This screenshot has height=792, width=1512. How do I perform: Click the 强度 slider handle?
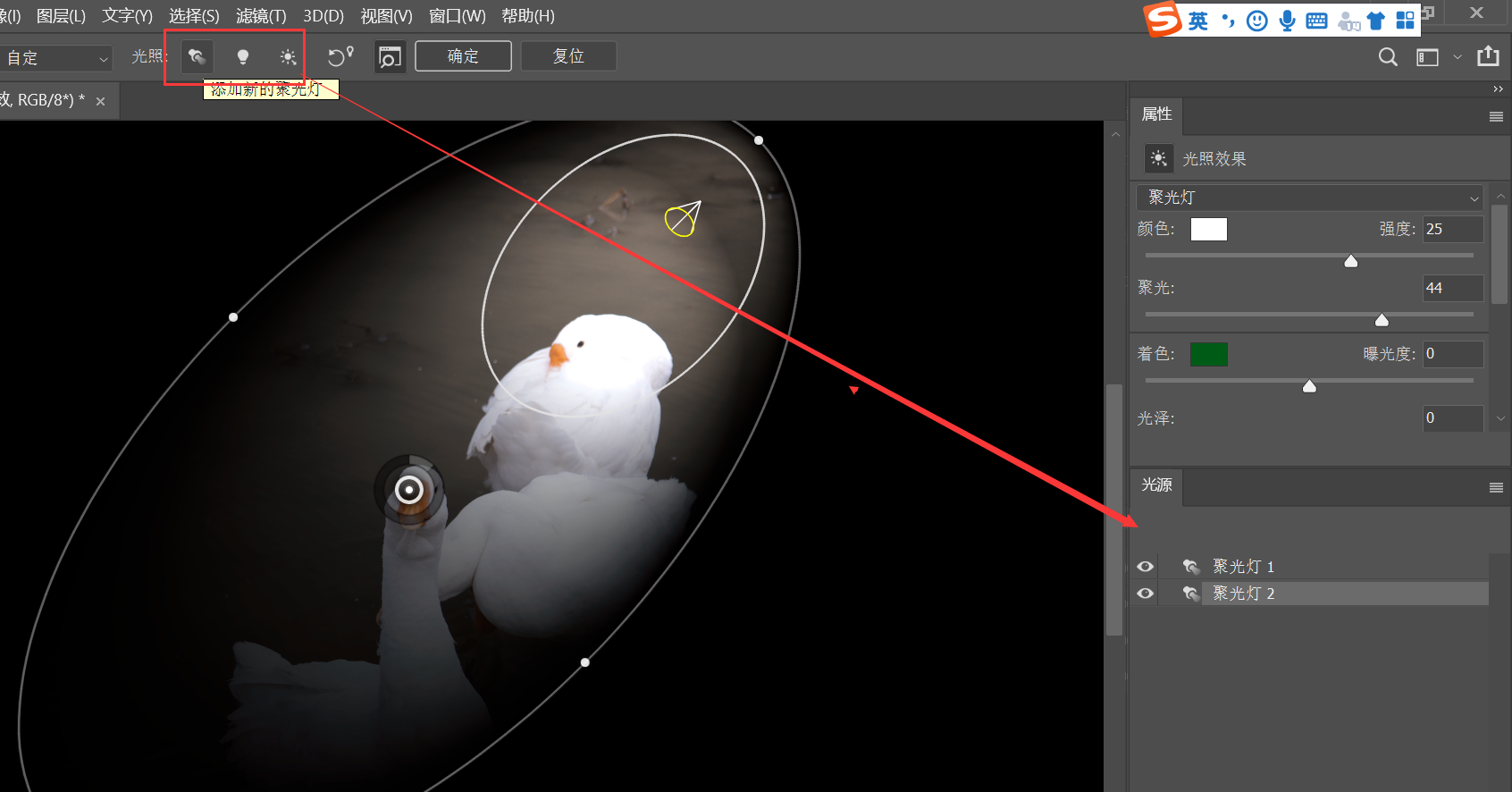[x=1351, y=261]
